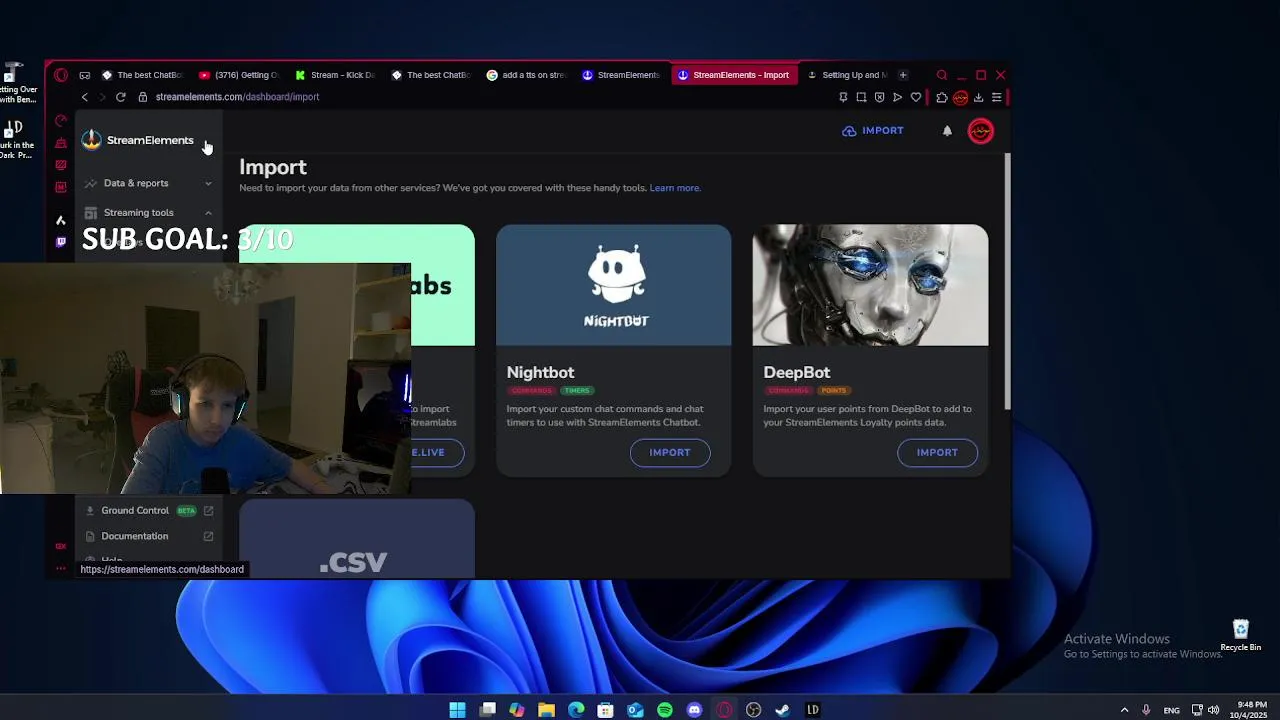Click the padlock site info icon
1280x720 pixels.
click(x=143, y=97)
